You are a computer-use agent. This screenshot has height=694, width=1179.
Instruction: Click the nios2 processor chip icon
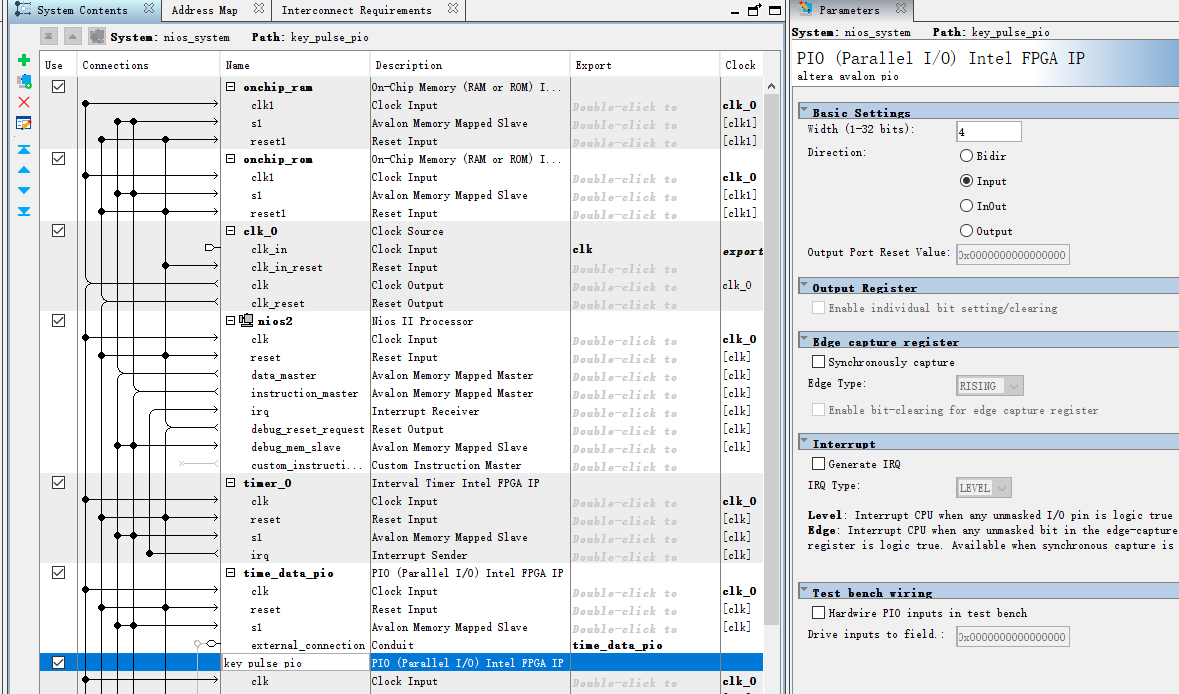(246, 320)
